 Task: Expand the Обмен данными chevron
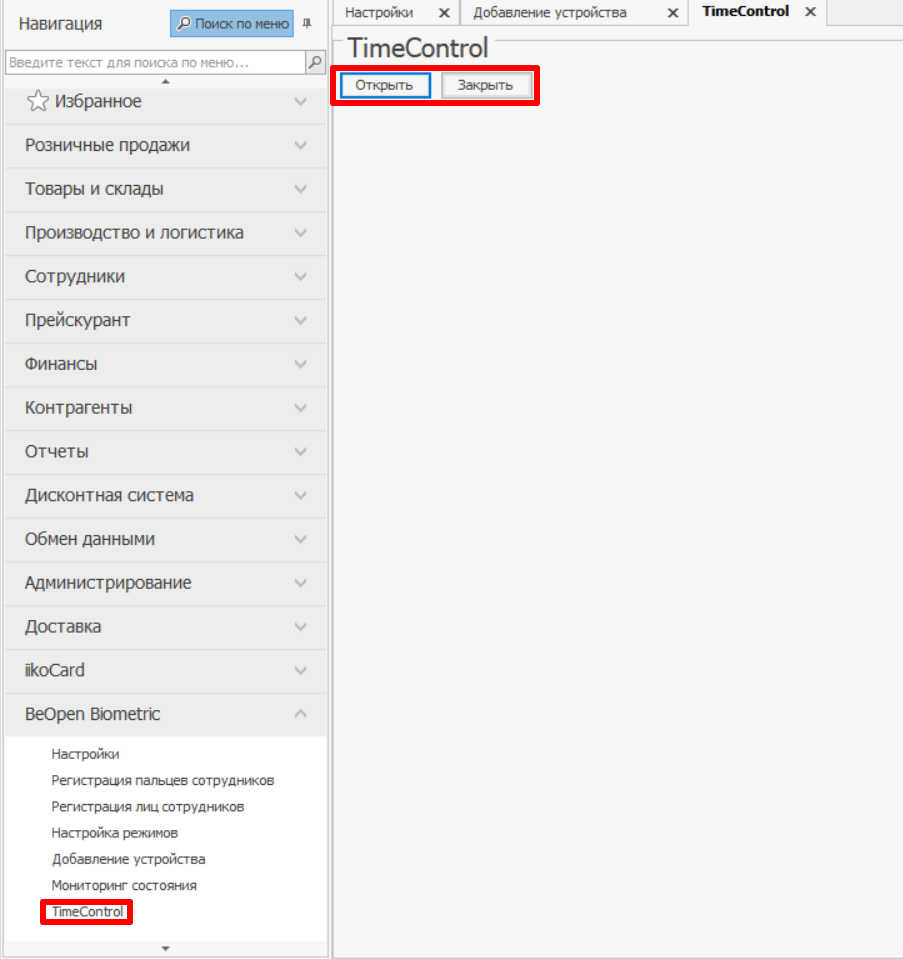click(x=300, y=539)
